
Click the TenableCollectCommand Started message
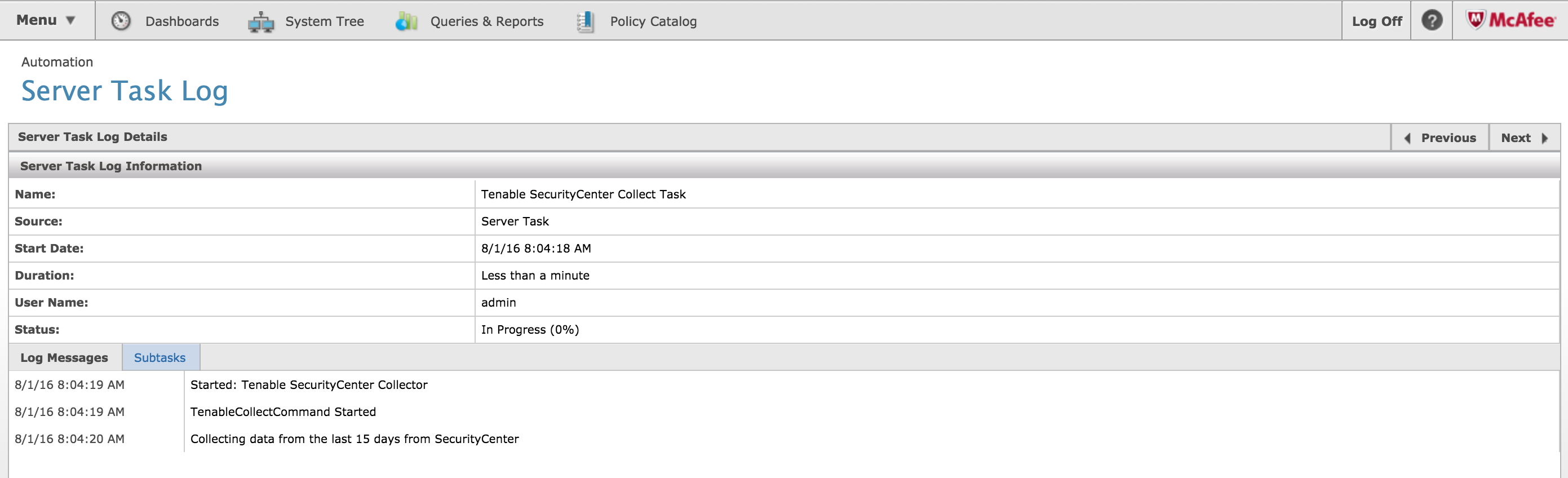click(283, 411)
